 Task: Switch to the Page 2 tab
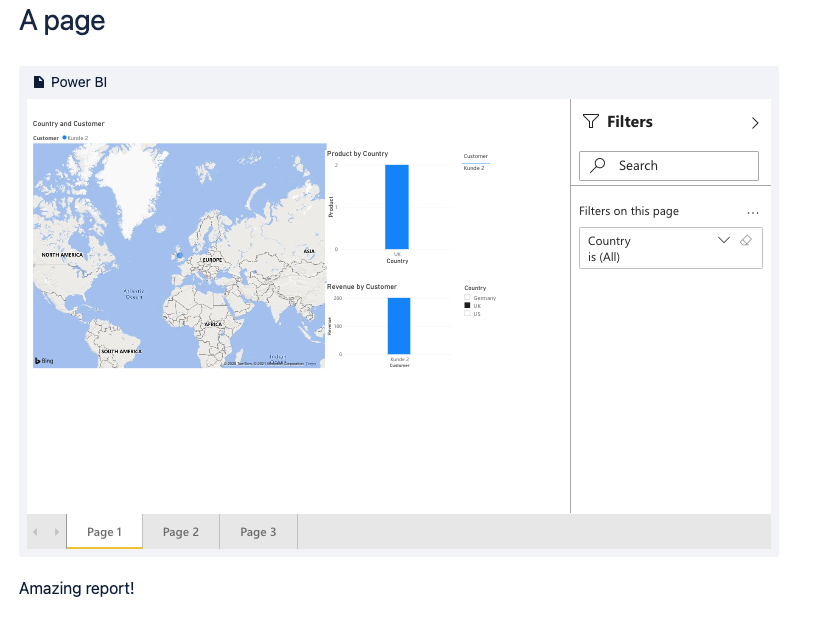(x=181, y=532)
